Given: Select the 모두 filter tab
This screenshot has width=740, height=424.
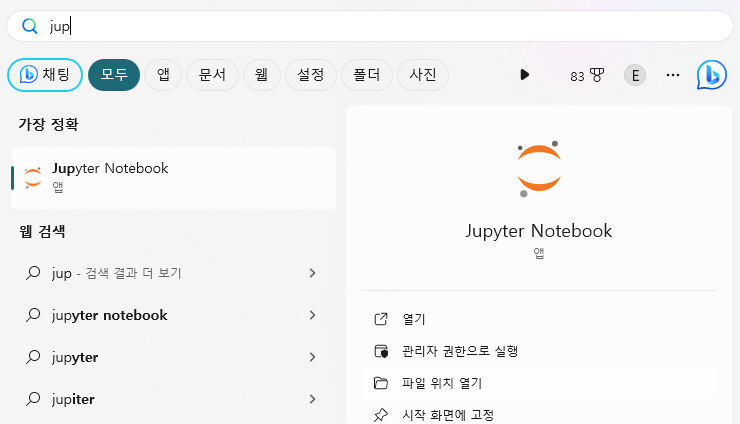Looking at the screenshot, I should click(113, 75).
